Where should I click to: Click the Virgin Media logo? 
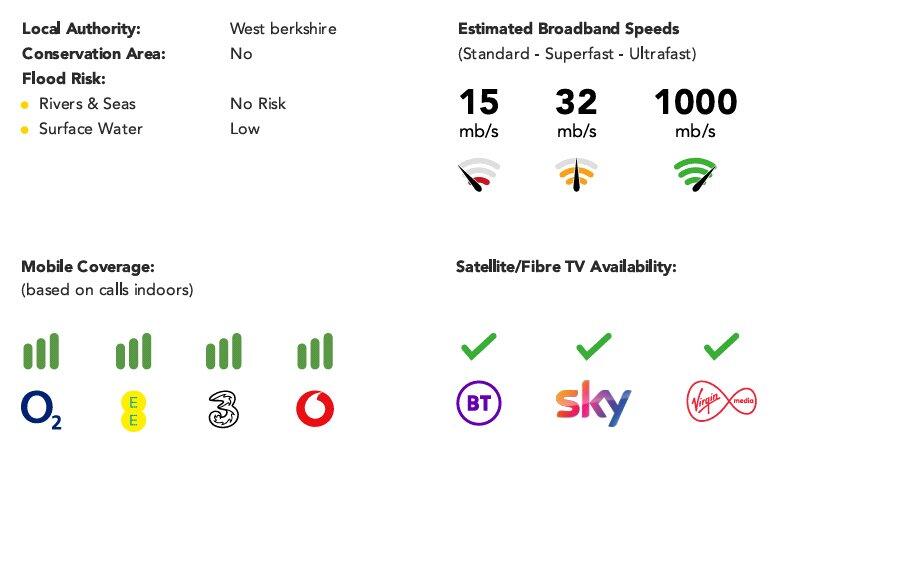(721, 402)
